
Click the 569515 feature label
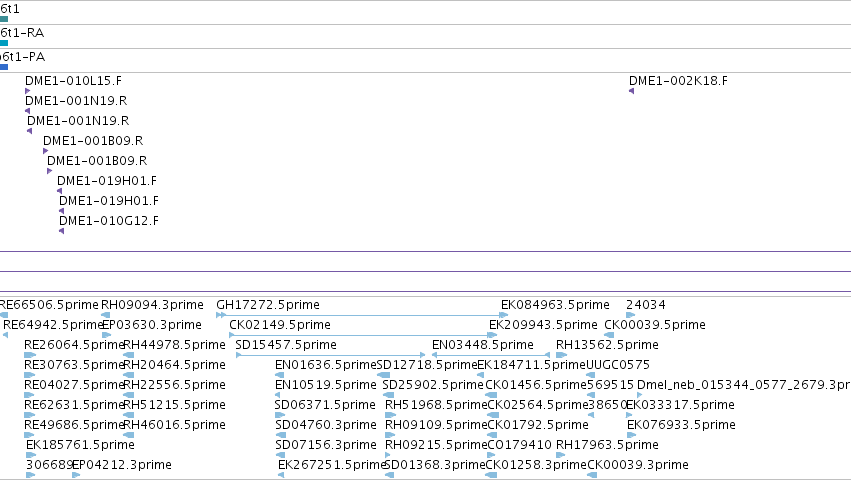click(611, 385)
